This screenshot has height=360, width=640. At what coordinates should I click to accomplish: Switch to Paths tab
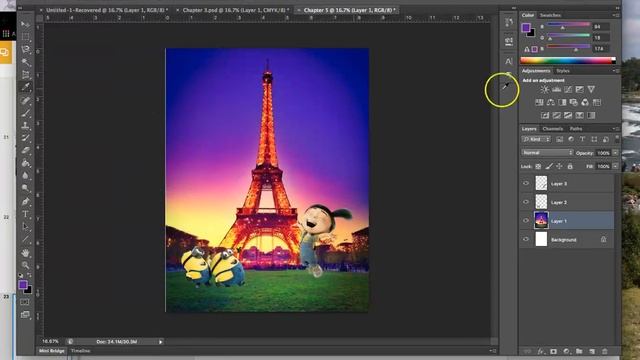(x=576, y=129)
